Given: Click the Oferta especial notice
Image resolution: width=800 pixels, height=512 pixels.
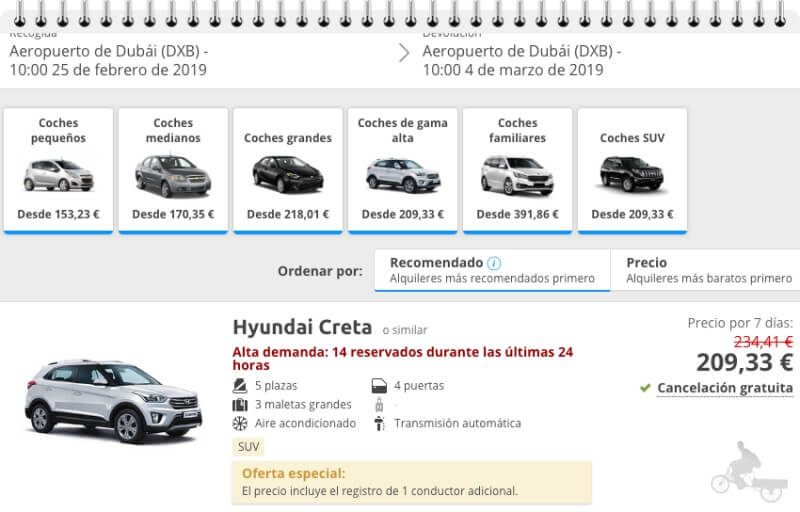Looking at the screenshot, I should click(x=412, y=482).
